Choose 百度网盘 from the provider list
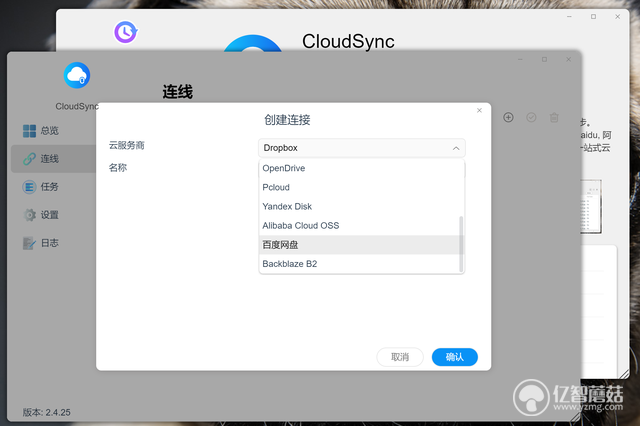Image resolution: width=640 pixels, height=426 pixels. tap(359, 245)
